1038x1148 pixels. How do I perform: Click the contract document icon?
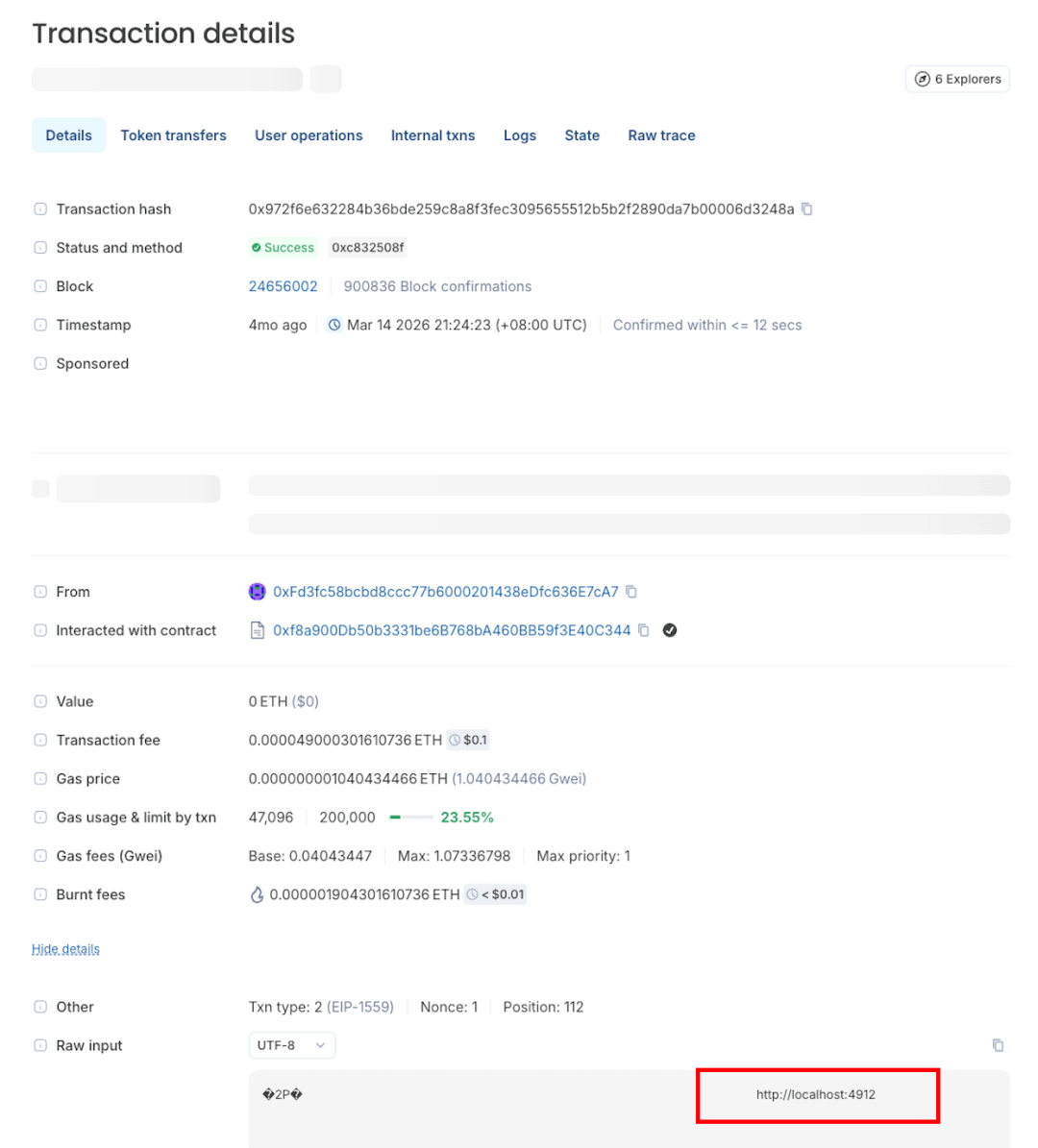[258, 630]
